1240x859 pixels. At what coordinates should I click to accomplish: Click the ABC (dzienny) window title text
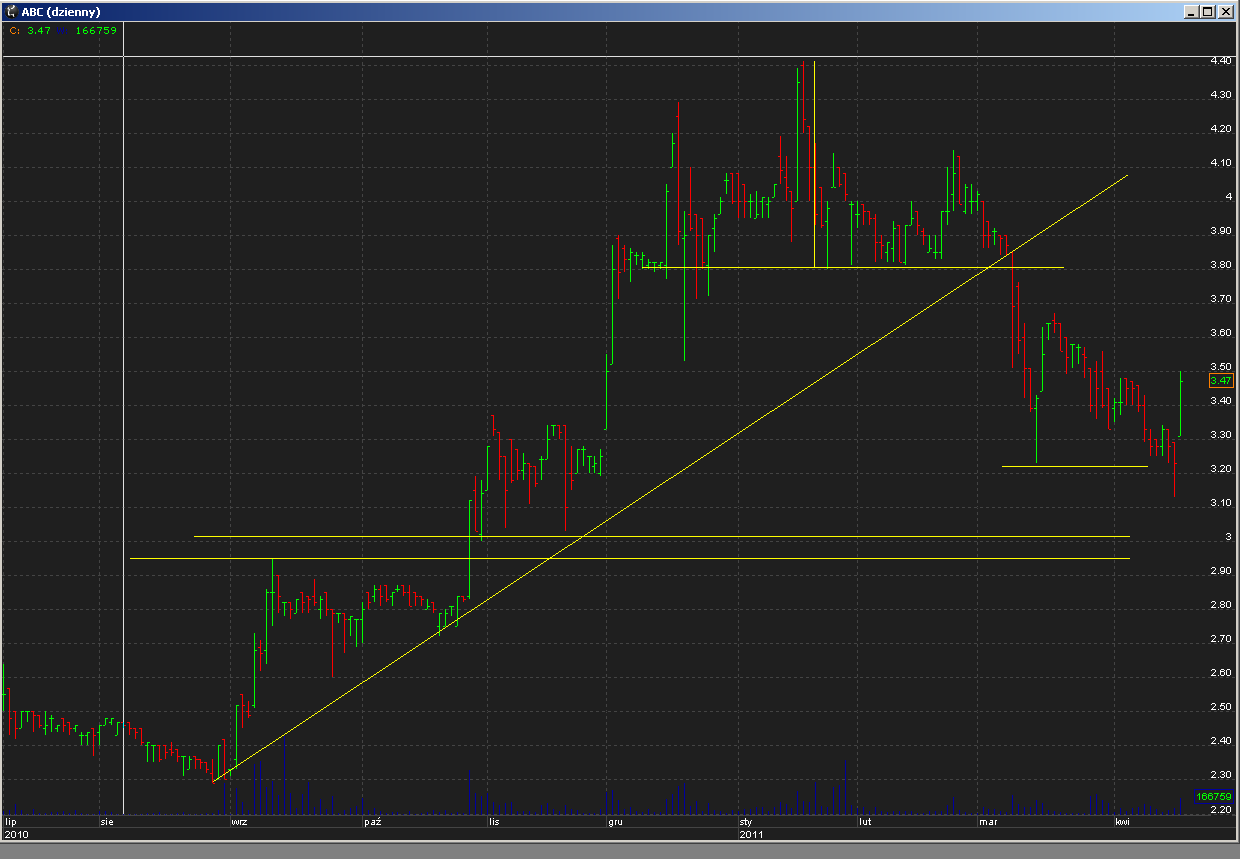coord(60,11)
